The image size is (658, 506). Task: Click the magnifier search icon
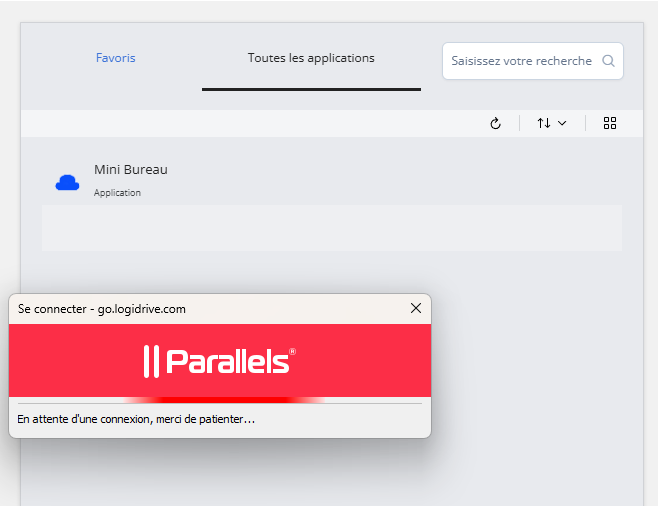[609, 61]
